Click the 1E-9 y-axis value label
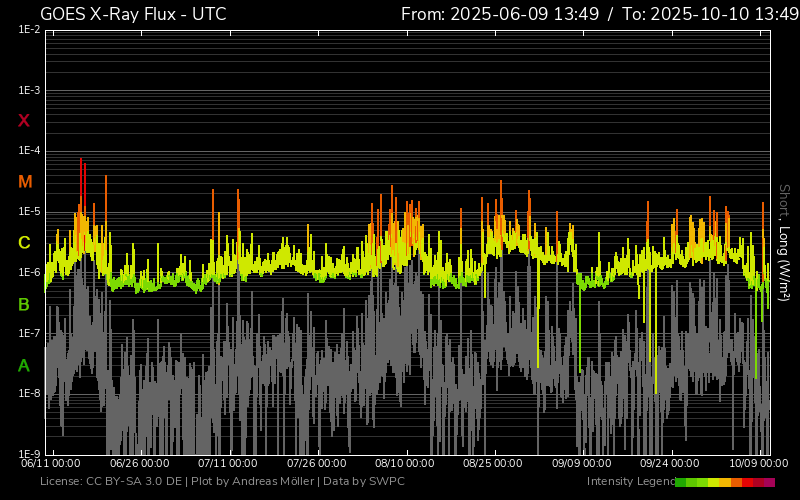 (29, 453)
